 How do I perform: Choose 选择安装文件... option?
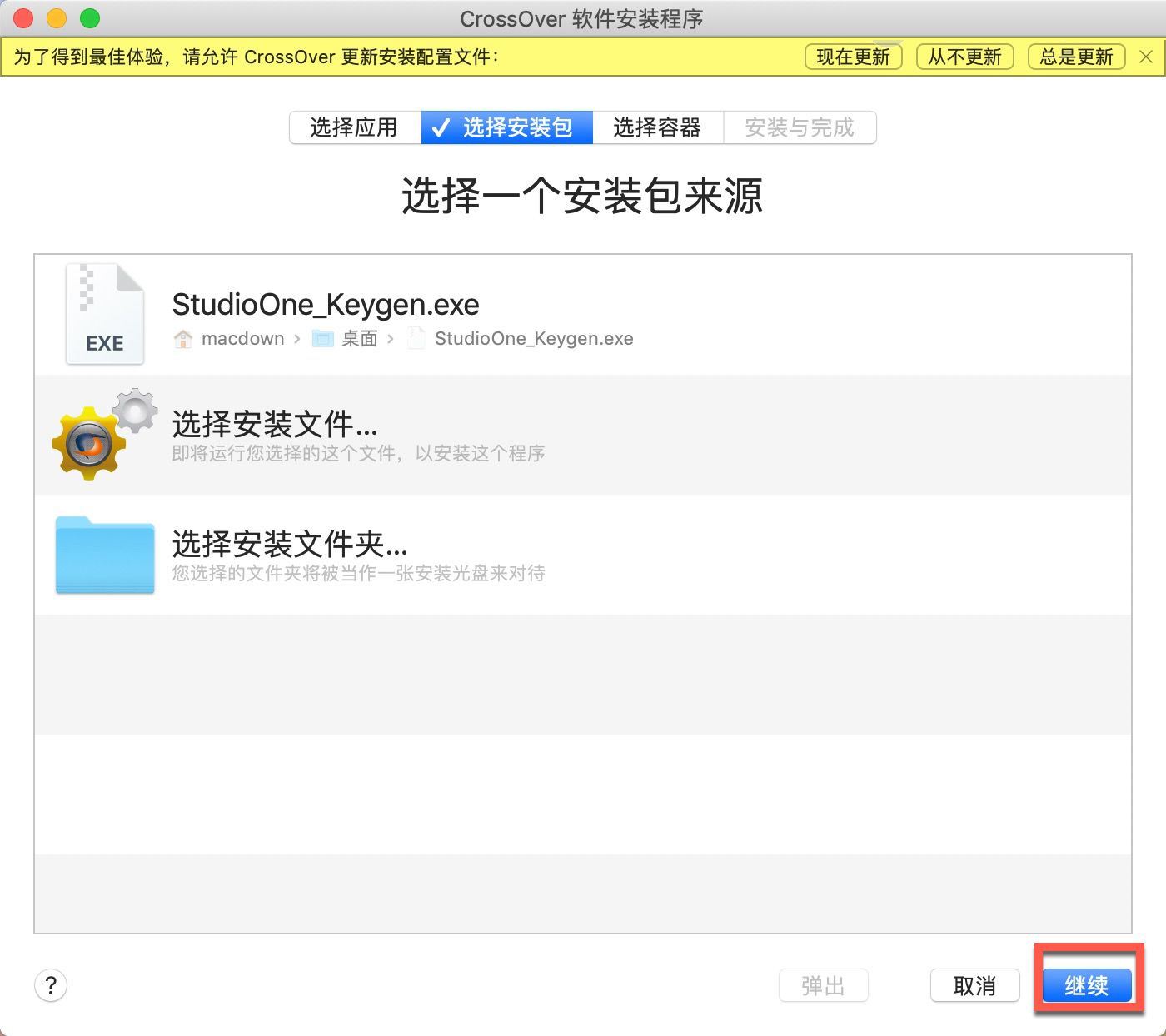click(275, 424)
